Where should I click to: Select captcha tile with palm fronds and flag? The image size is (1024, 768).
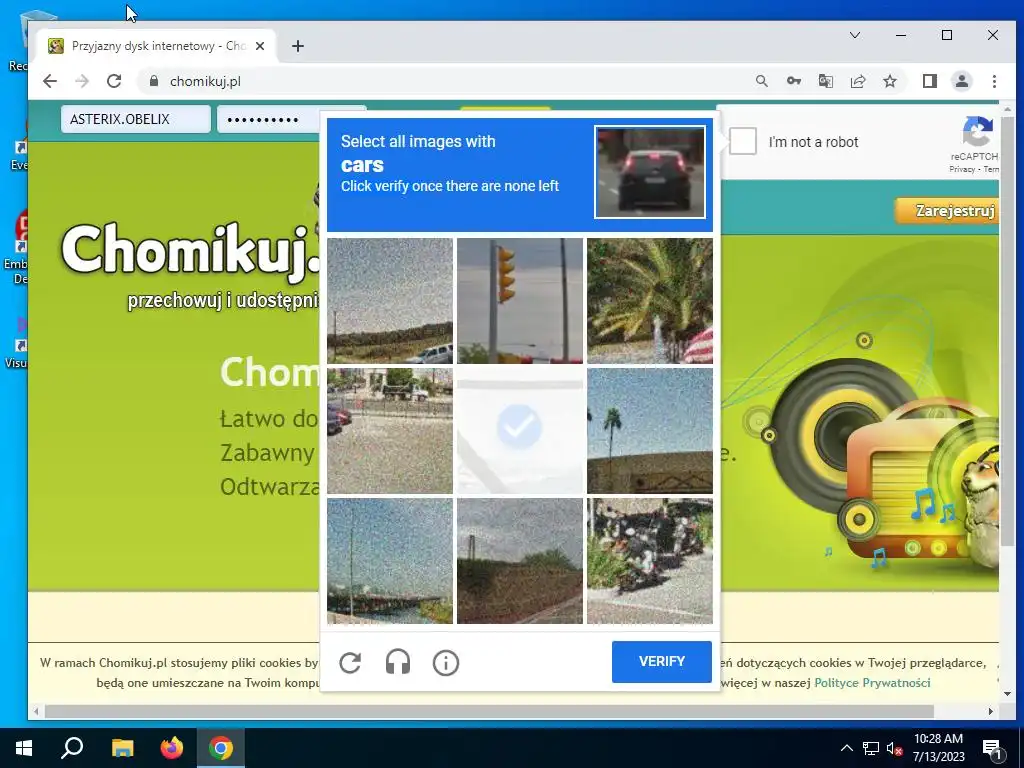pos(650,300)
